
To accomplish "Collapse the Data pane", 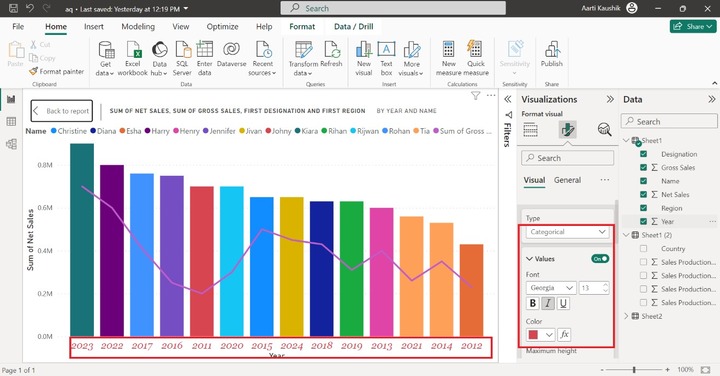I will [711, 99].
